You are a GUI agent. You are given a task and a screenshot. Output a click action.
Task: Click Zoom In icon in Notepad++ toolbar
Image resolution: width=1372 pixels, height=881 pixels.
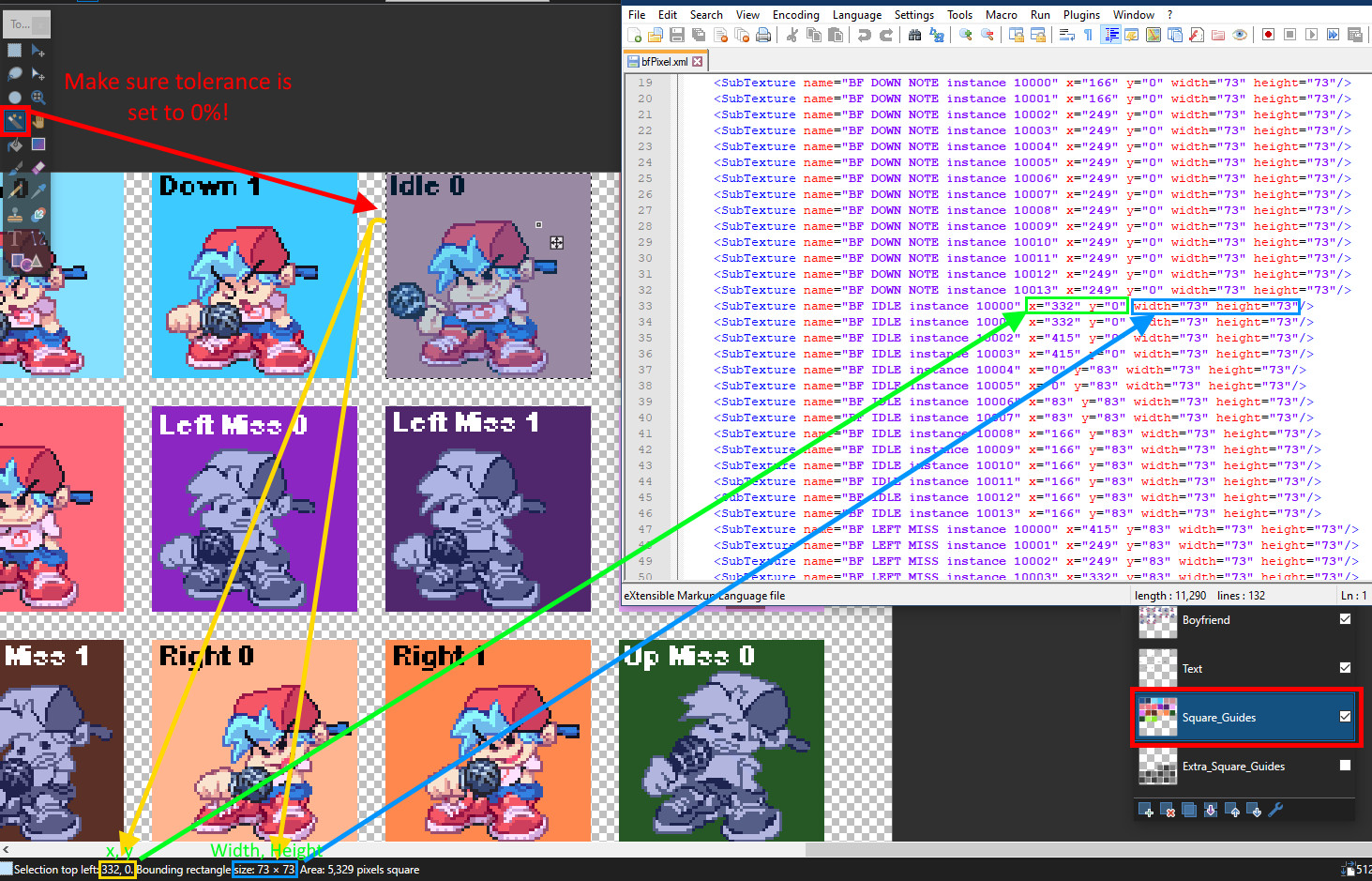(965, 35)
